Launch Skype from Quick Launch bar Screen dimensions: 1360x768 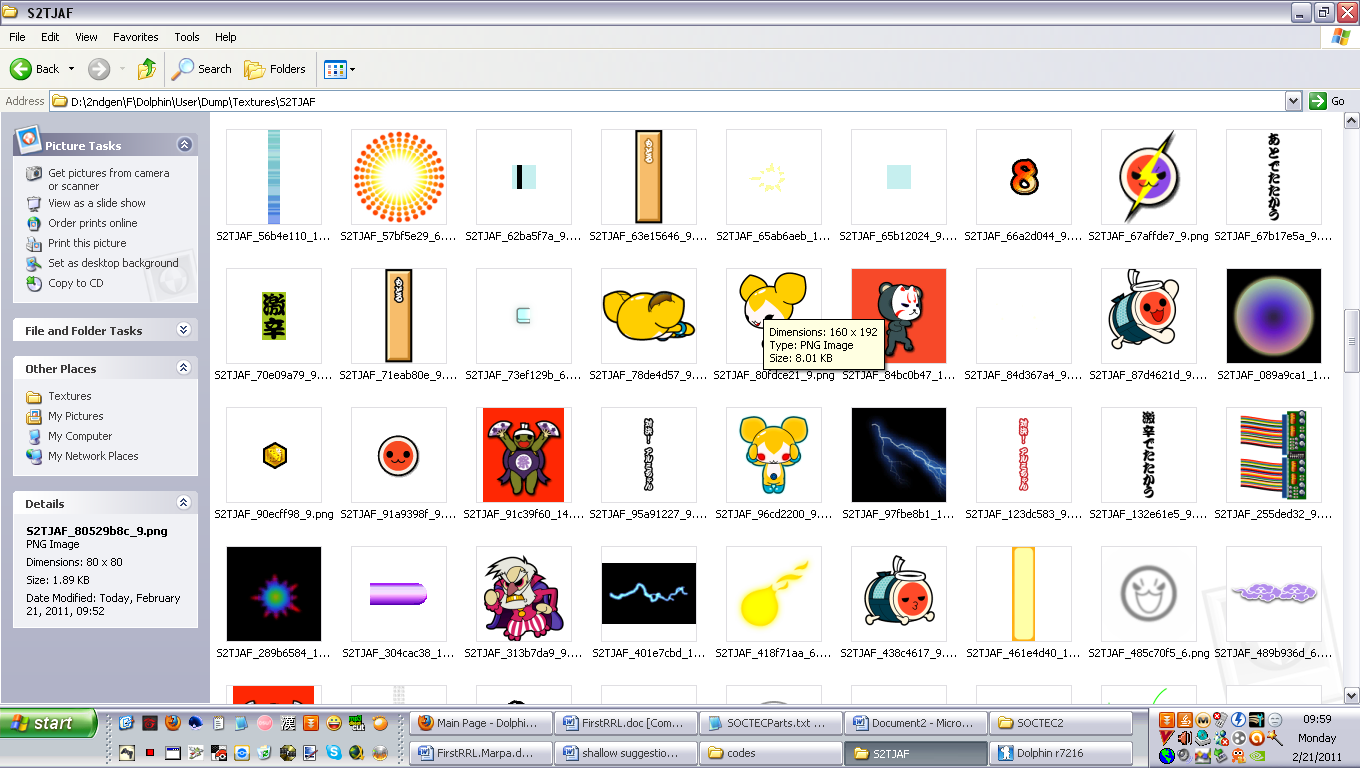point(333,752)
